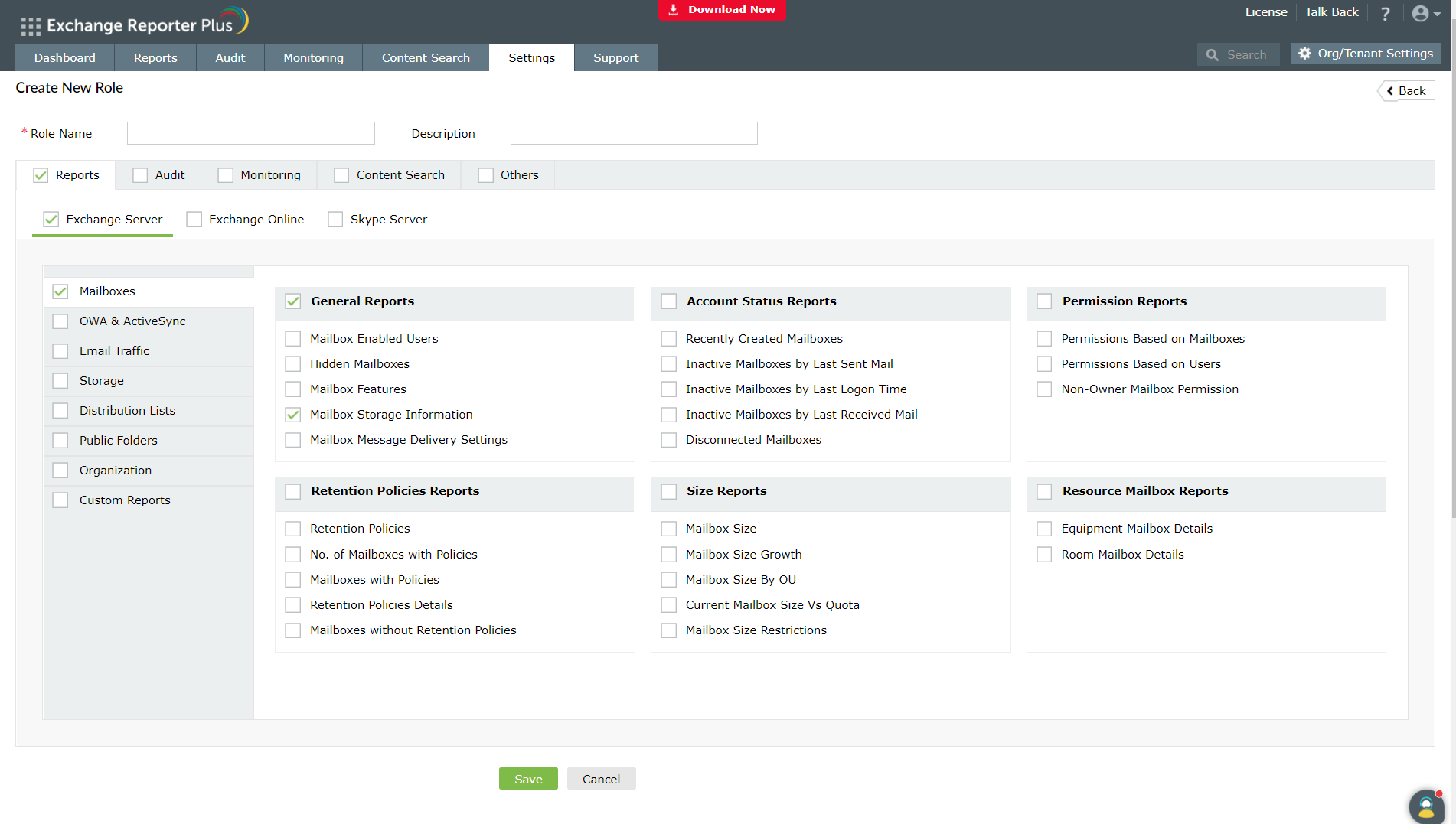Enable all Permission Reports via header checkbox
The height and width of the screenshot is (824, 1456).
[x=1044, y=301]
